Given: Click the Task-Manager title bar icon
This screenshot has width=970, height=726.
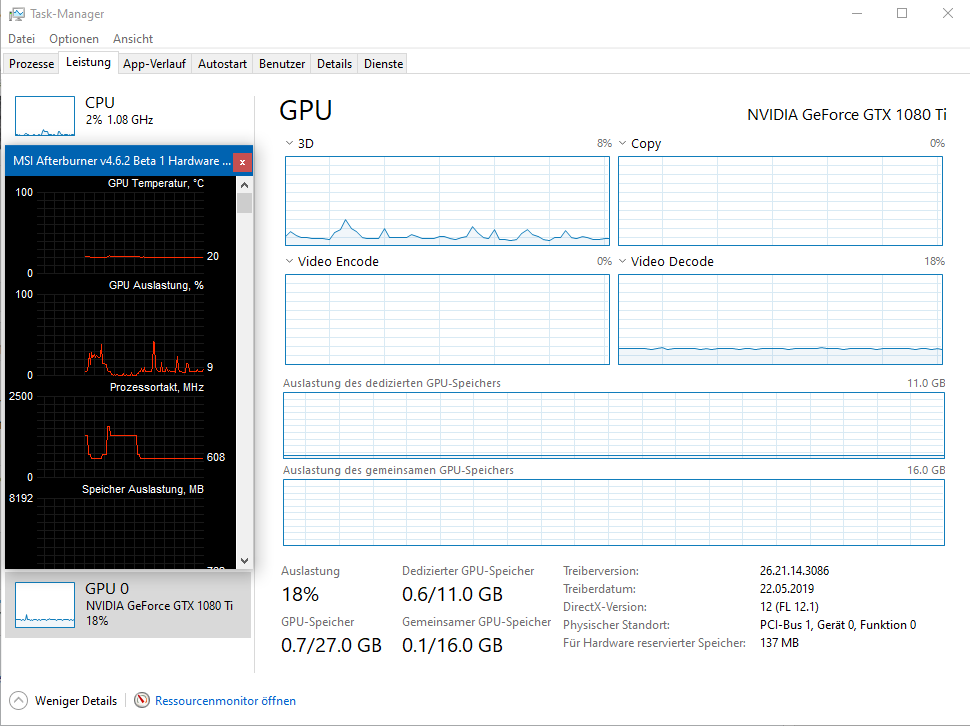Looking at the screenshot, I should pos(17,14).
